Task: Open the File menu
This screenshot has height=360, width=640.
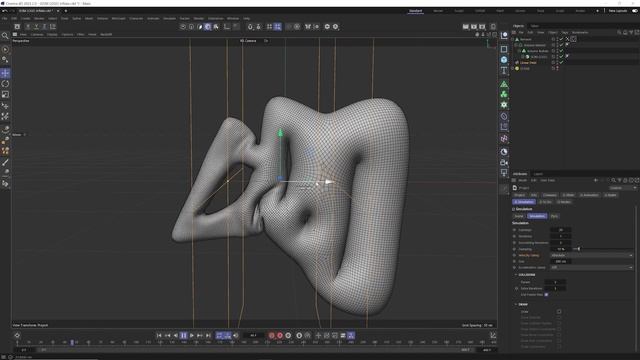Action: [x=4, y=18]
